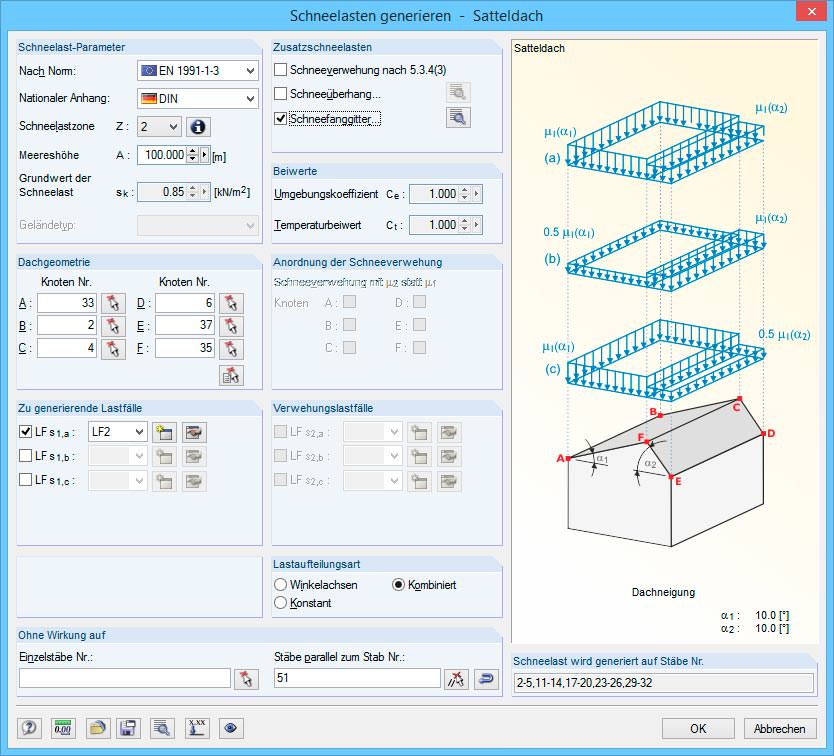
Task: Select the Kombiniert radio button
Action: (398, 585)
